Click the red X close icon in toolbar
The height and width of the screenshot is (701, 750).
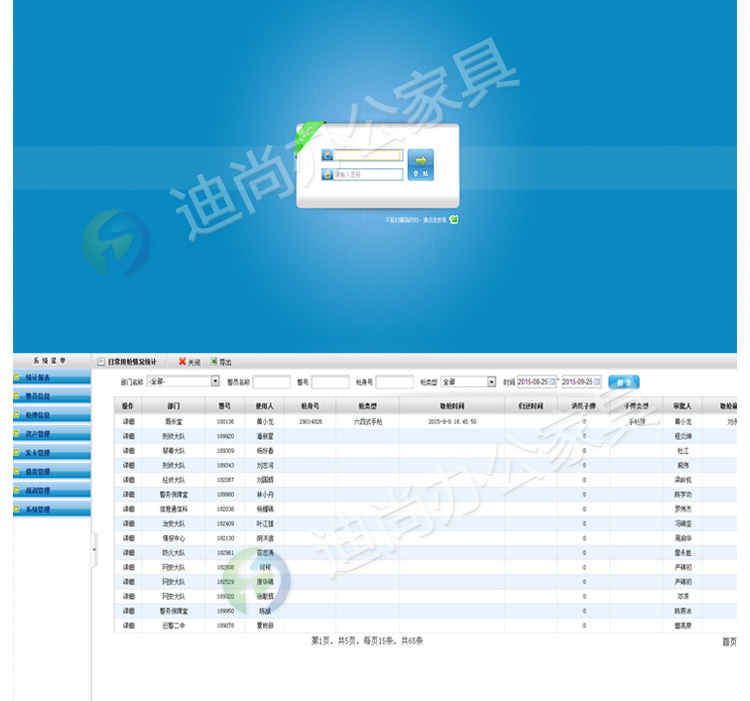pyautogui.click(x=182, y=361)
